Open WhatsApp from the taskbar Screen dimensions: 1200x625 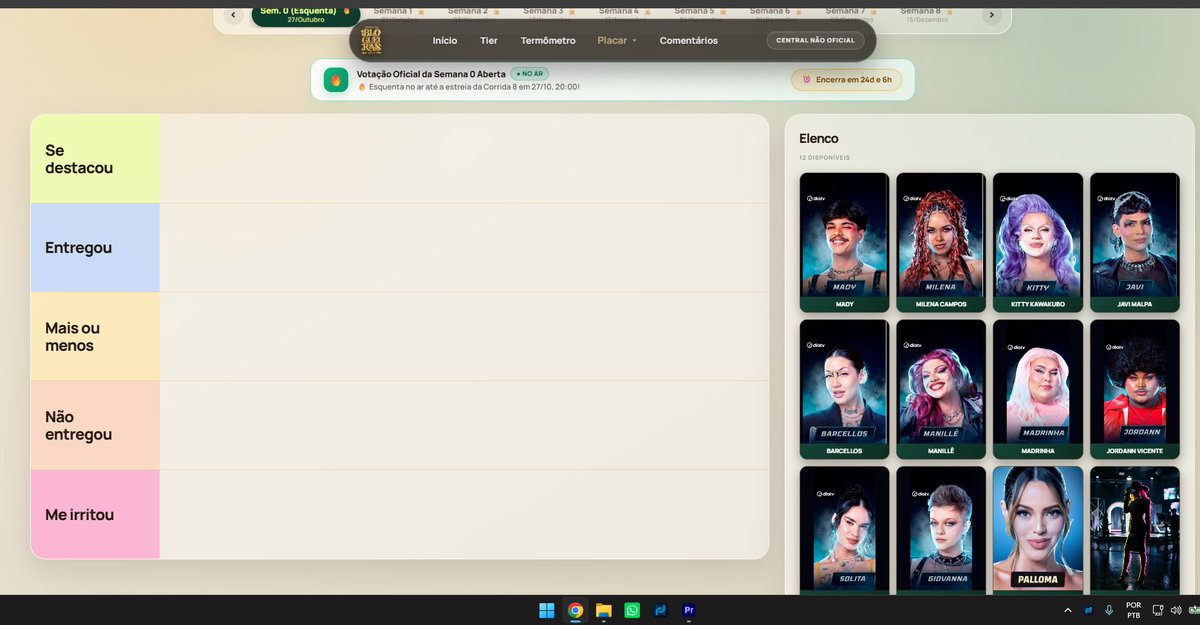632,610
